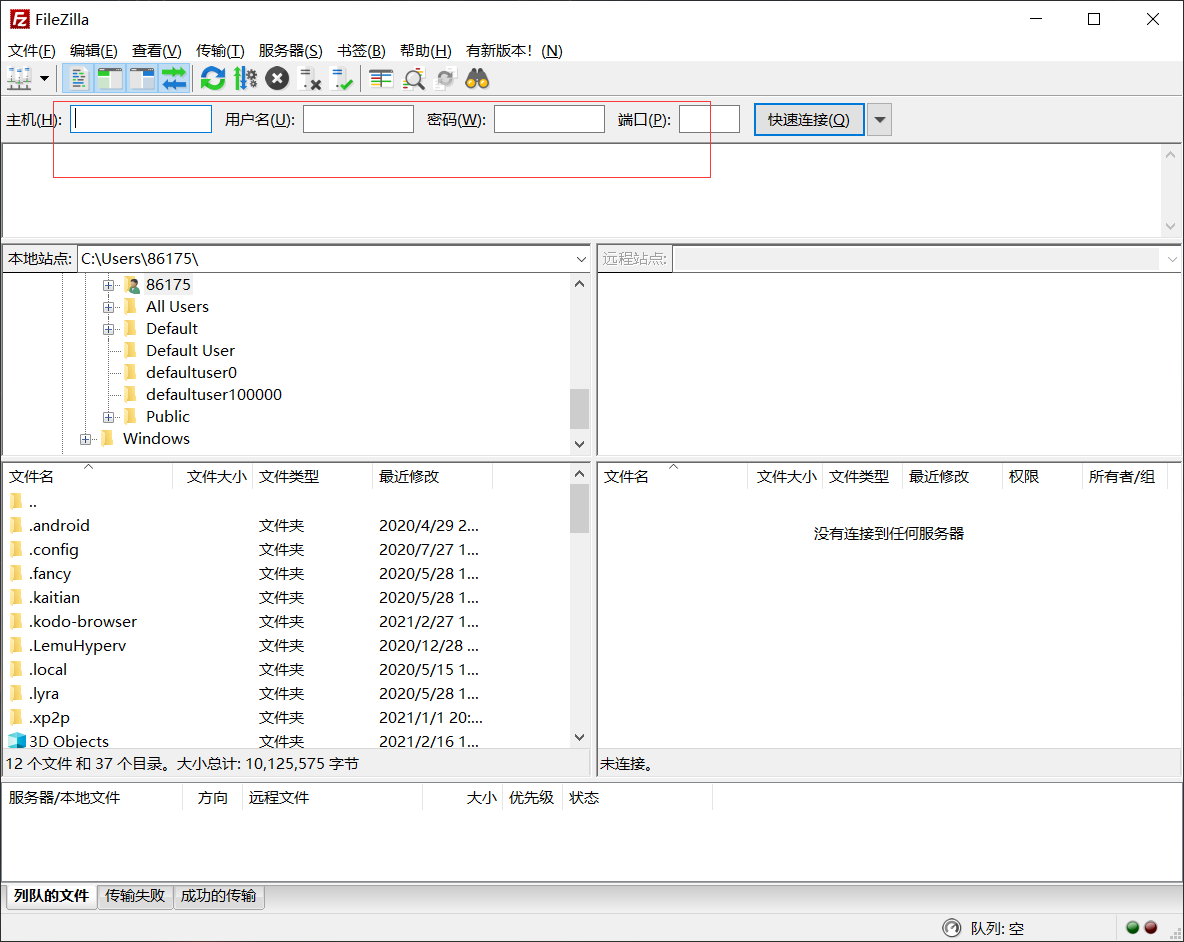Expand the 86175 tree node
Image resolution: width=1184 pixels, height=942 pixels.
tap(109, 285)
